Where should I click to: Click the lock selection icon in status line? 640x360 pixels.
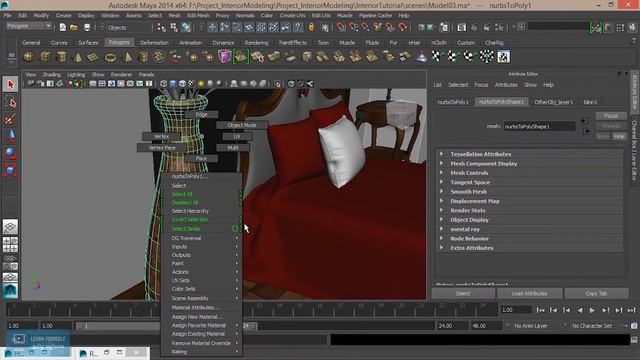(311, 27)
